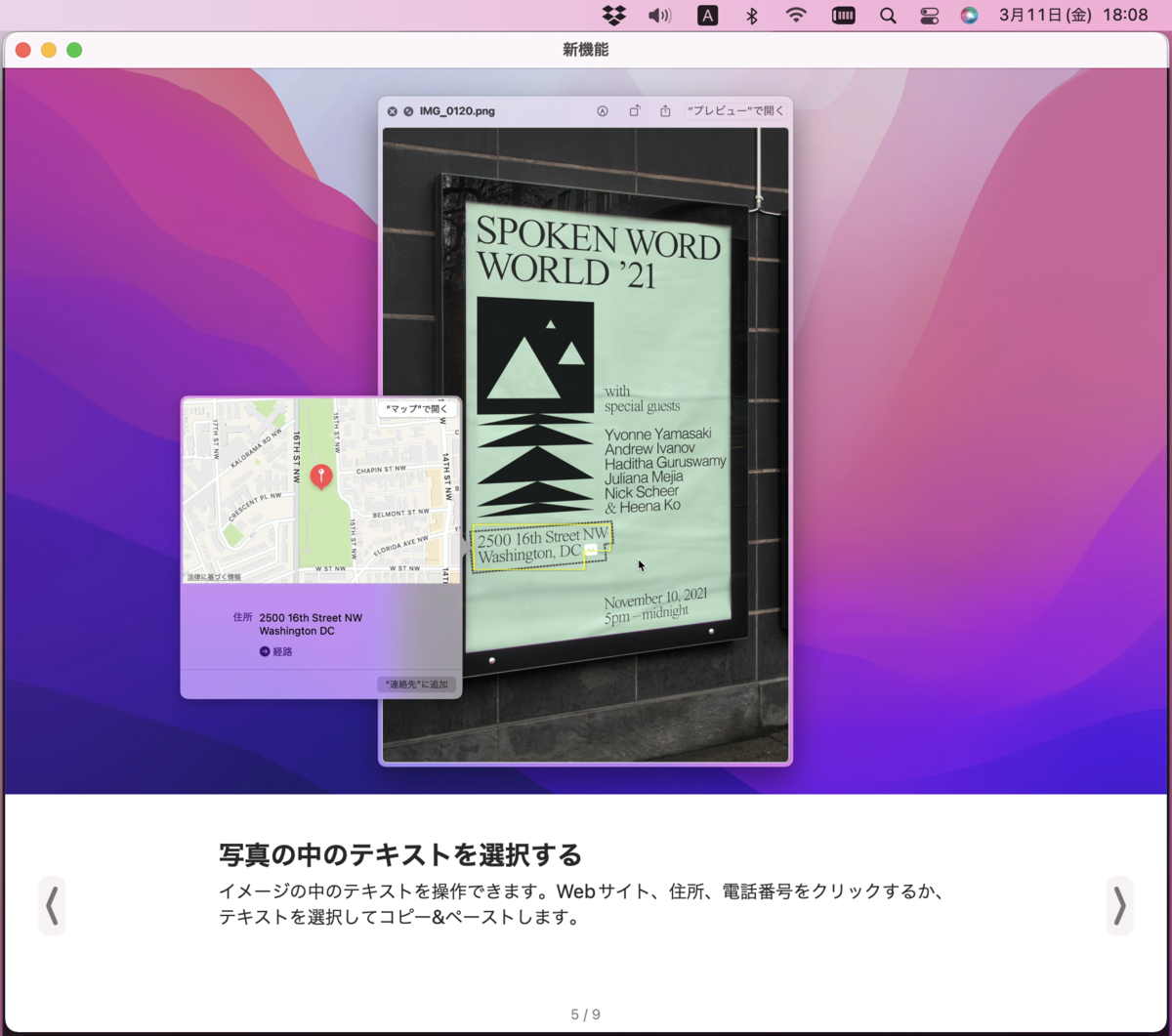Advance to next page with right chevron
This screenshot has width=1172, height=1036.
[x=1119, y=905]
